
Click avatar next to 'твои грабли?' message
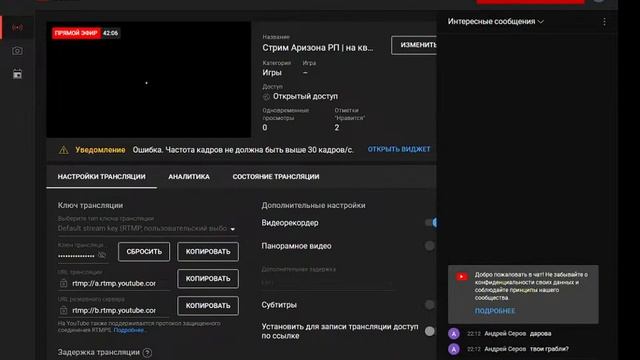pyautogui.click(x=454, y=349)
